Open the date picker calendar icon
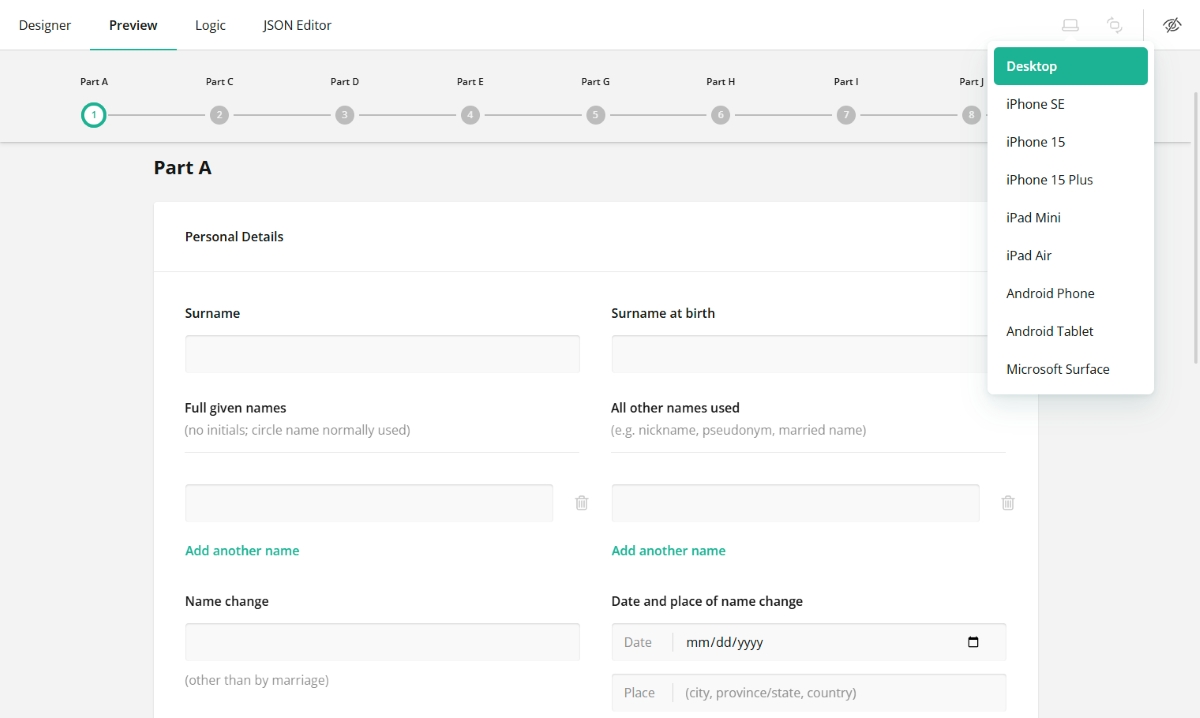Screen dimensions: 1200x718 click(973, 642)
